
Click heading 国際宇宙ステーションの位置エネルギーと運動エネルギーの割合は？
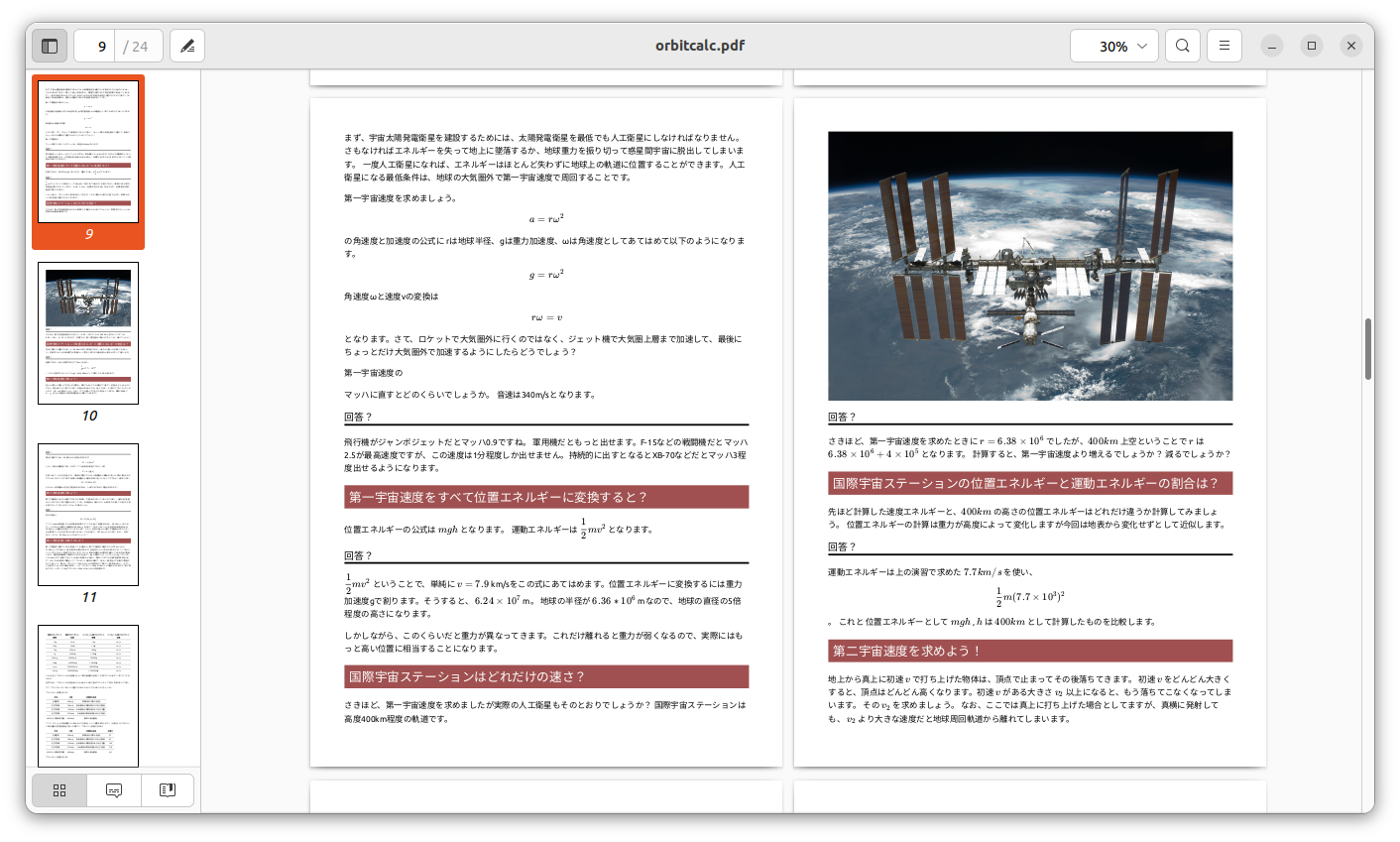coord(1030,483)
